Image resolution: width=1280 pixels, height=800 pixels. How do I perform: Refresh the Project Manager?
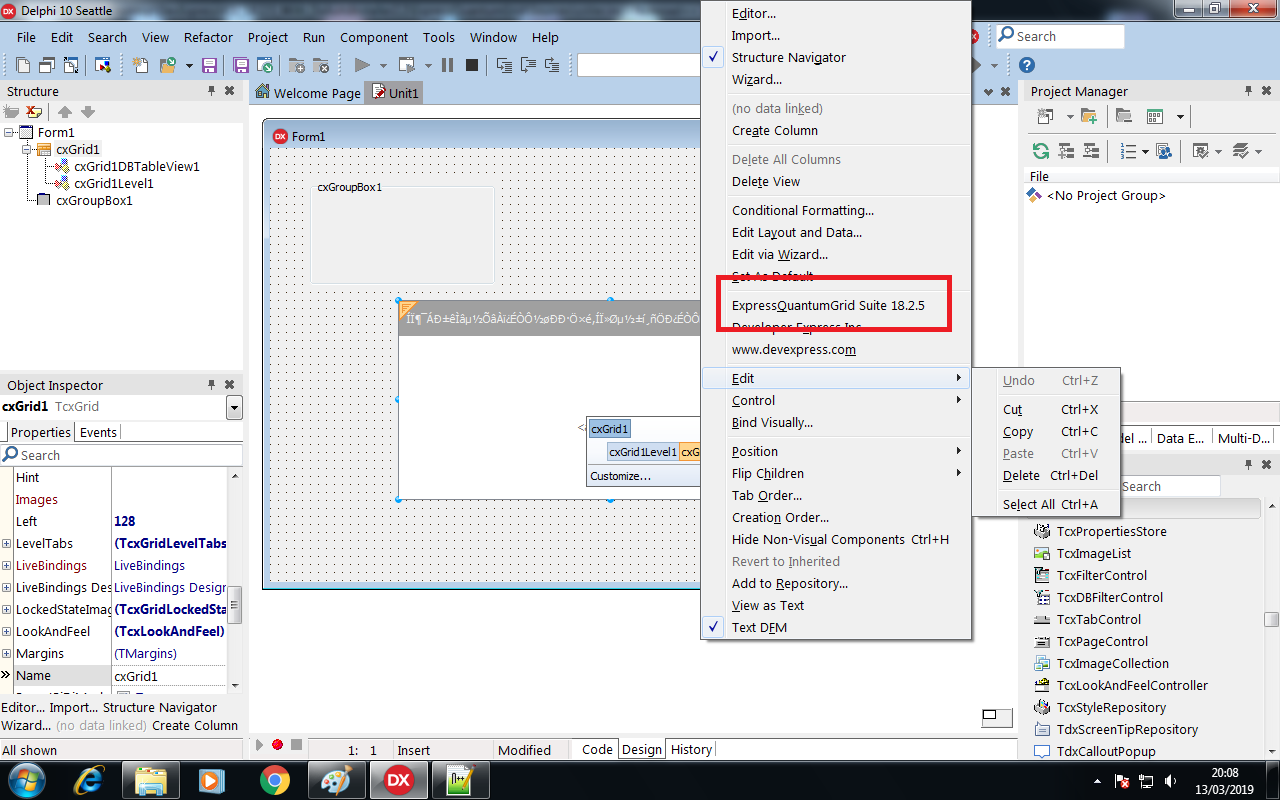[1041, 151]
